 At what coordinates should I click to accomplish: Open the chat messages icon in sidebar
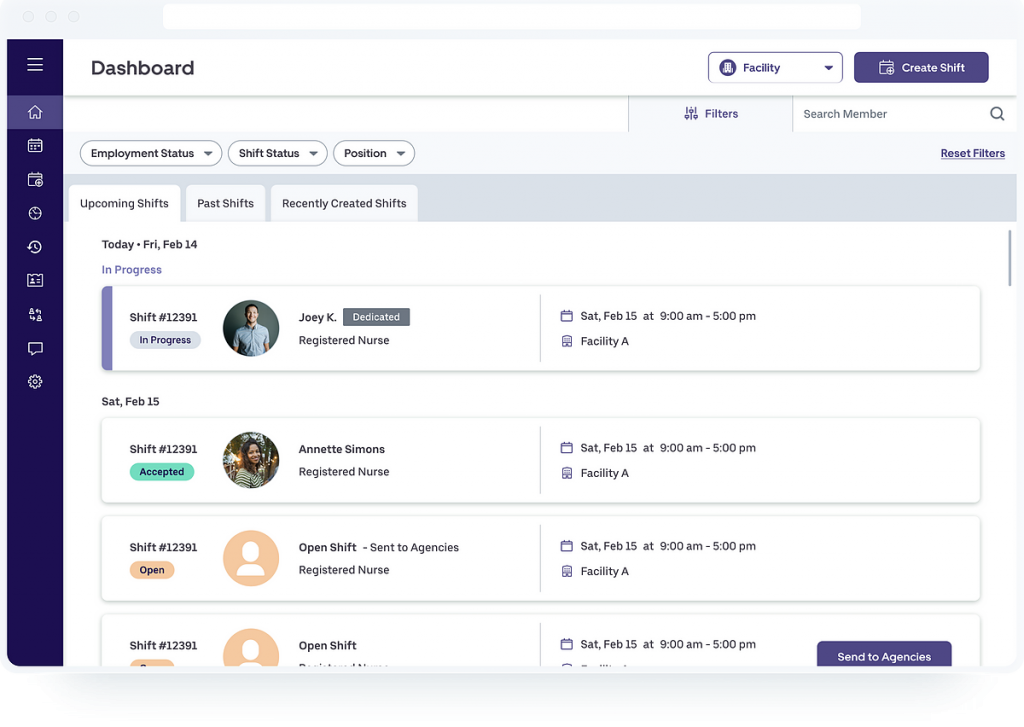35,348
